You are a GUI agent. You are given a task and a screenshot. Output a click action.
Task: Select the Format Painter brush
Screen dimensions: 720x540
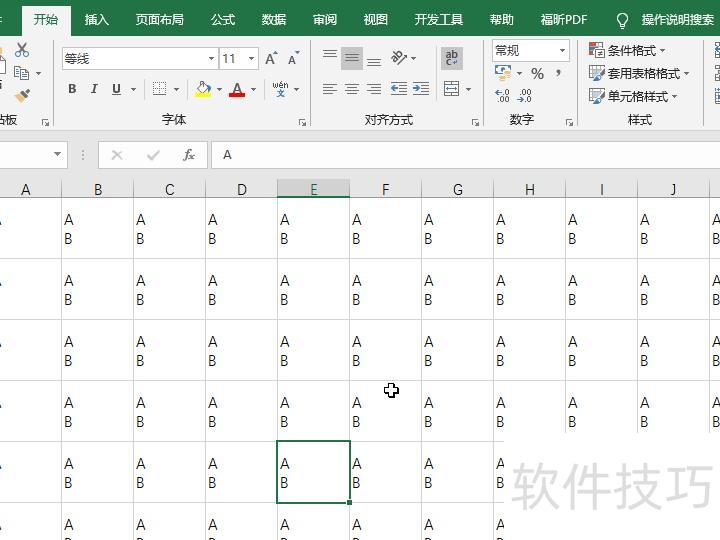pyautogui.click(x=22, y=96)
